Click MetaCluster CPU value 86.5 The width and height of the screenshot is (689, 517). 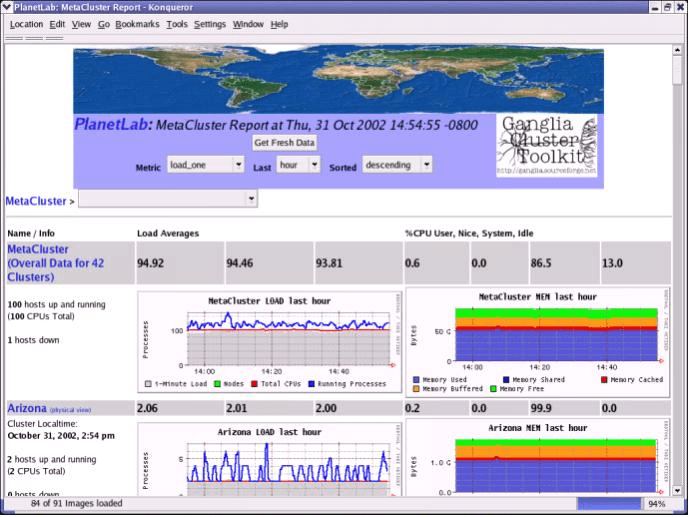(x=541, y=263)
